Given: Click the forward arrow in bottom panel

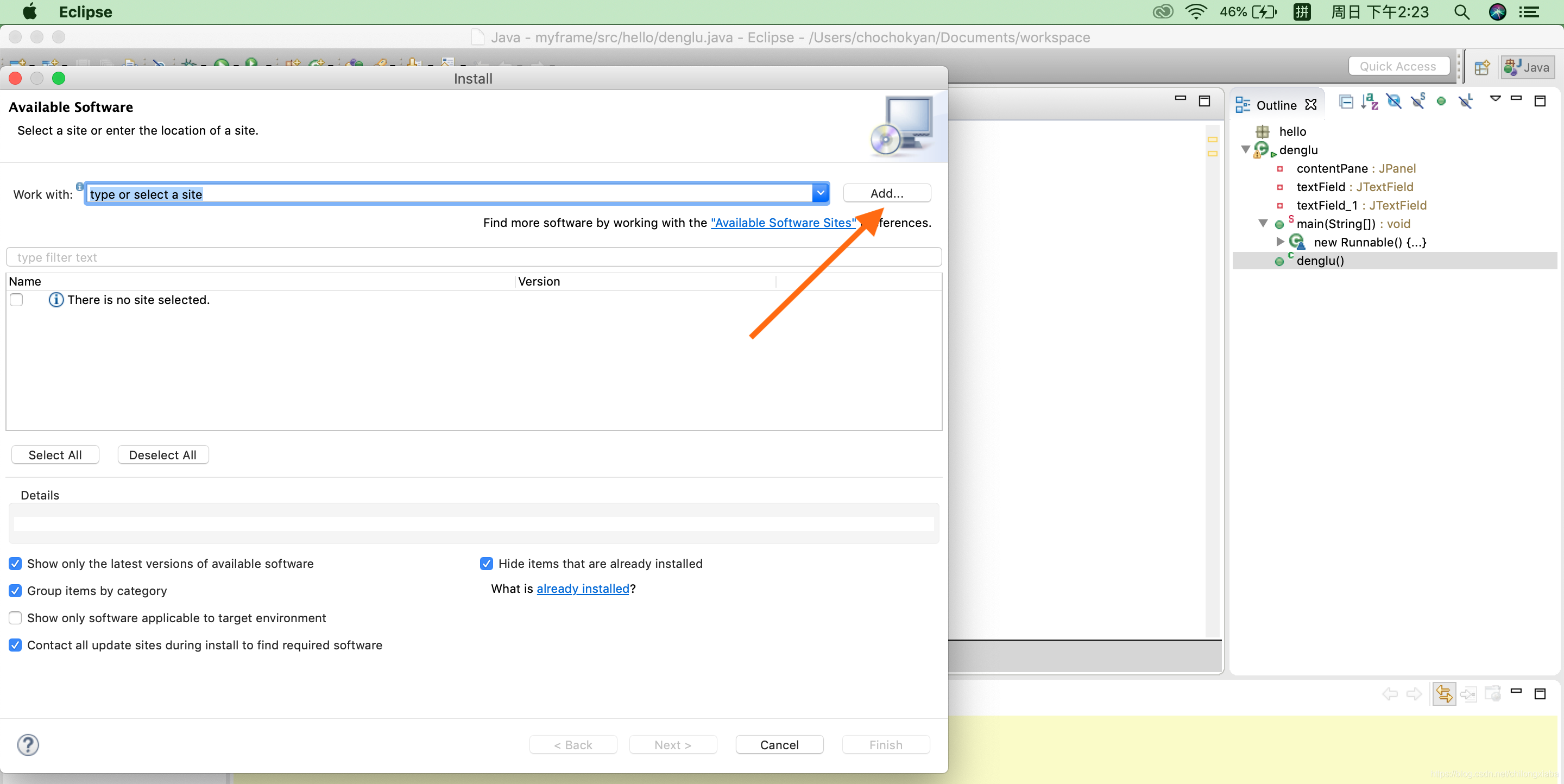Looking at the screenshot, I should click(x=1414, y=694).
